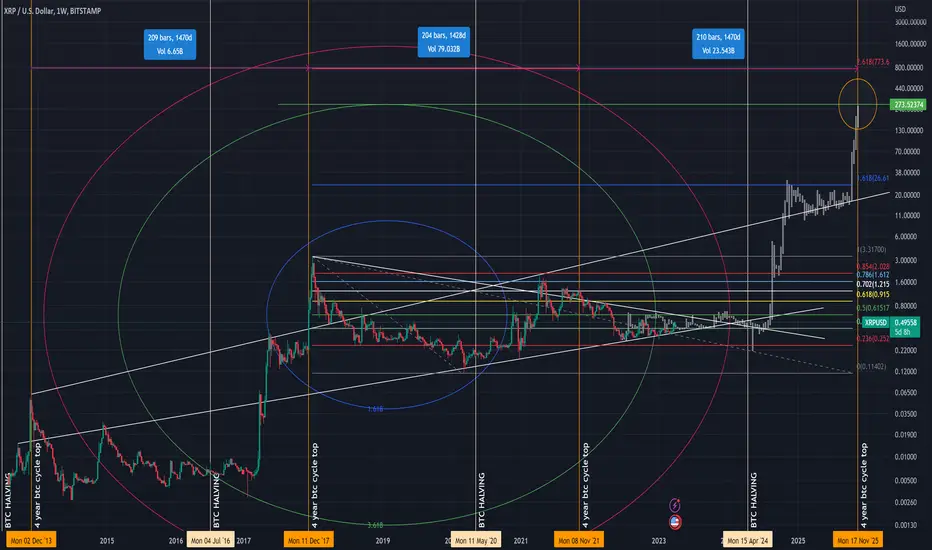Click the 38.00000 price axis label
The width and height of the screenshot is (932, 550).
click(909, 173)
